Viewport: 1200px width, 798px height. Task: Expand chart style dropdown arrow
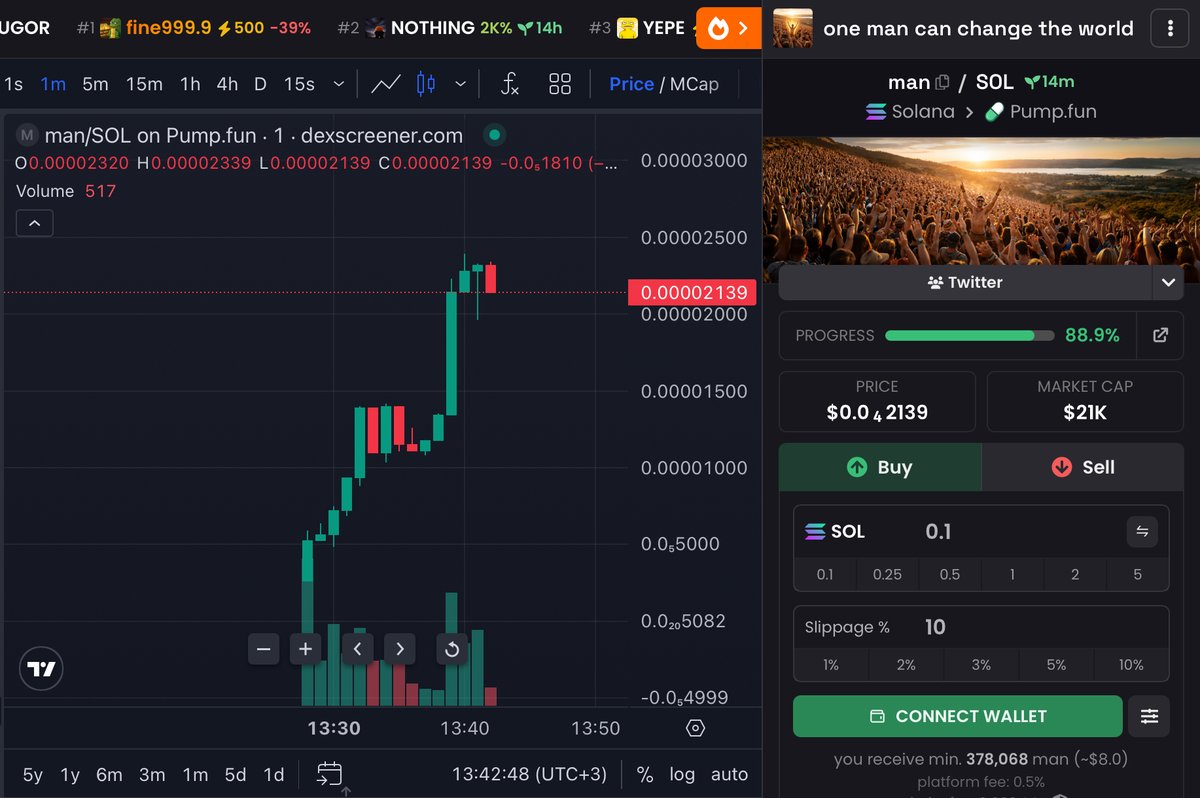(460, 84)
